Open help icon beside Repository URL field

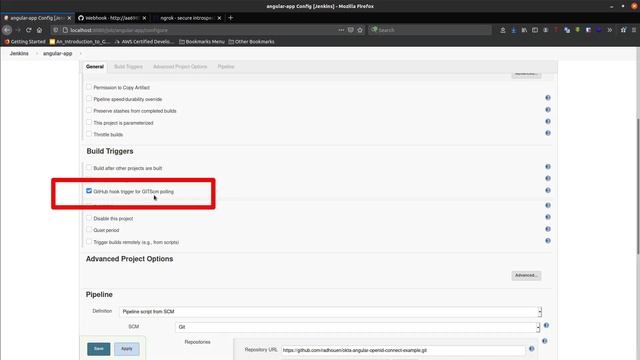click(x=531, y=349)
